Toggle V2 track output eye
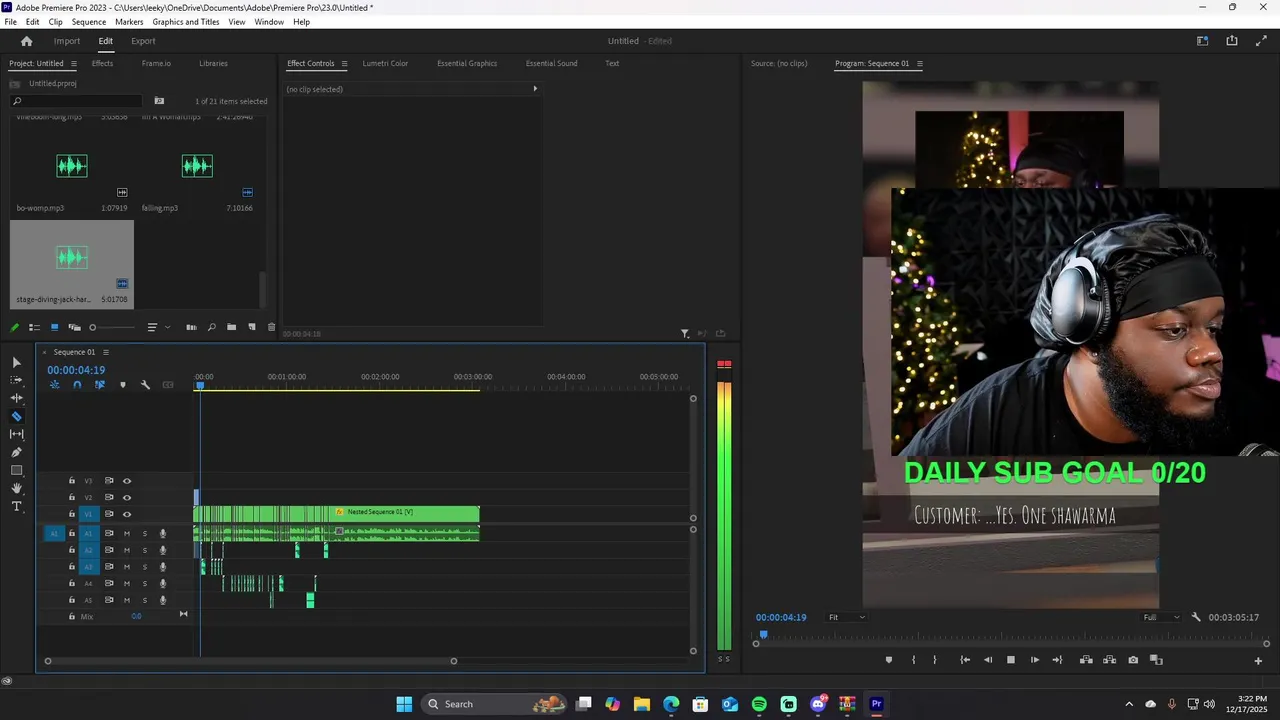 [x=127, y=497]
